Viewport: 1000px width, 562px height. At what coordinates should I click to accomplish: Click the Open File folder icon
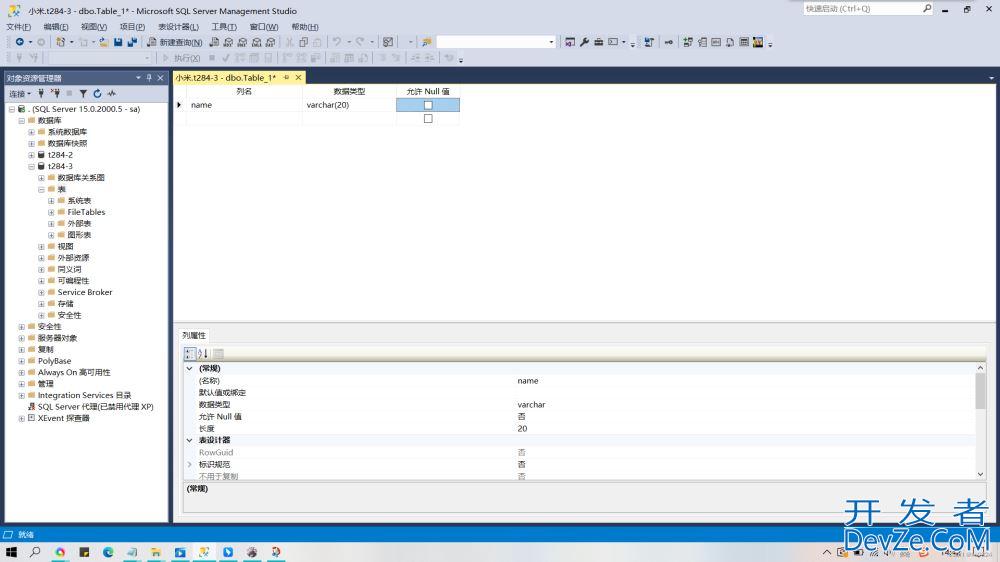[103, 42]
